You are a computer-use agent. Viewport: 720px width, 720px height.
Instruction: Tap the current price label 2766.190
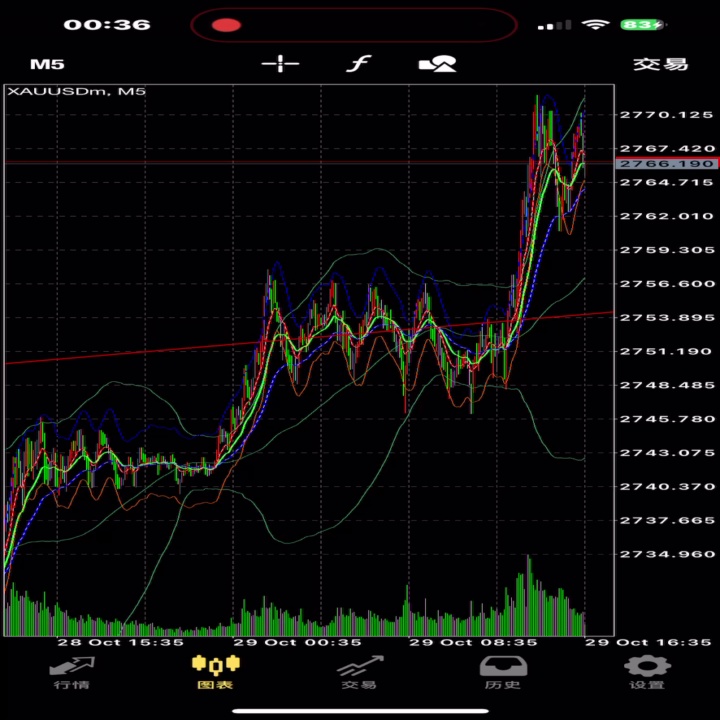click(x=666, y=163)
